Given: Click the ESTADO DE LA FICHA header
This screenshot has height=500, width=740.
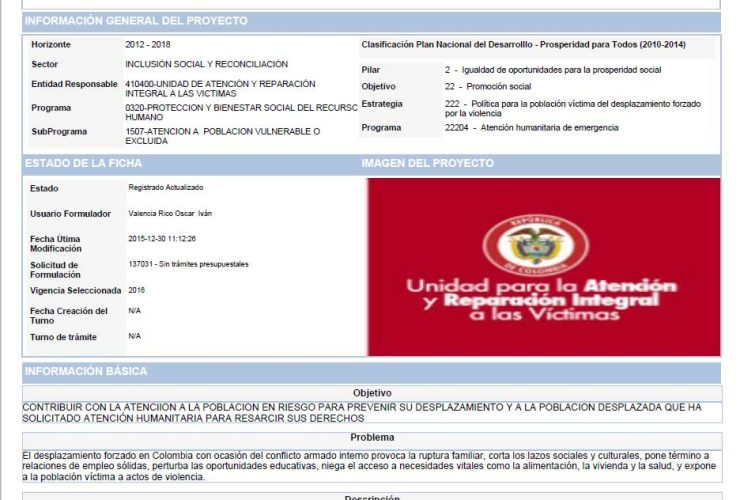Looking at the screenshot, I should (83, 163).
